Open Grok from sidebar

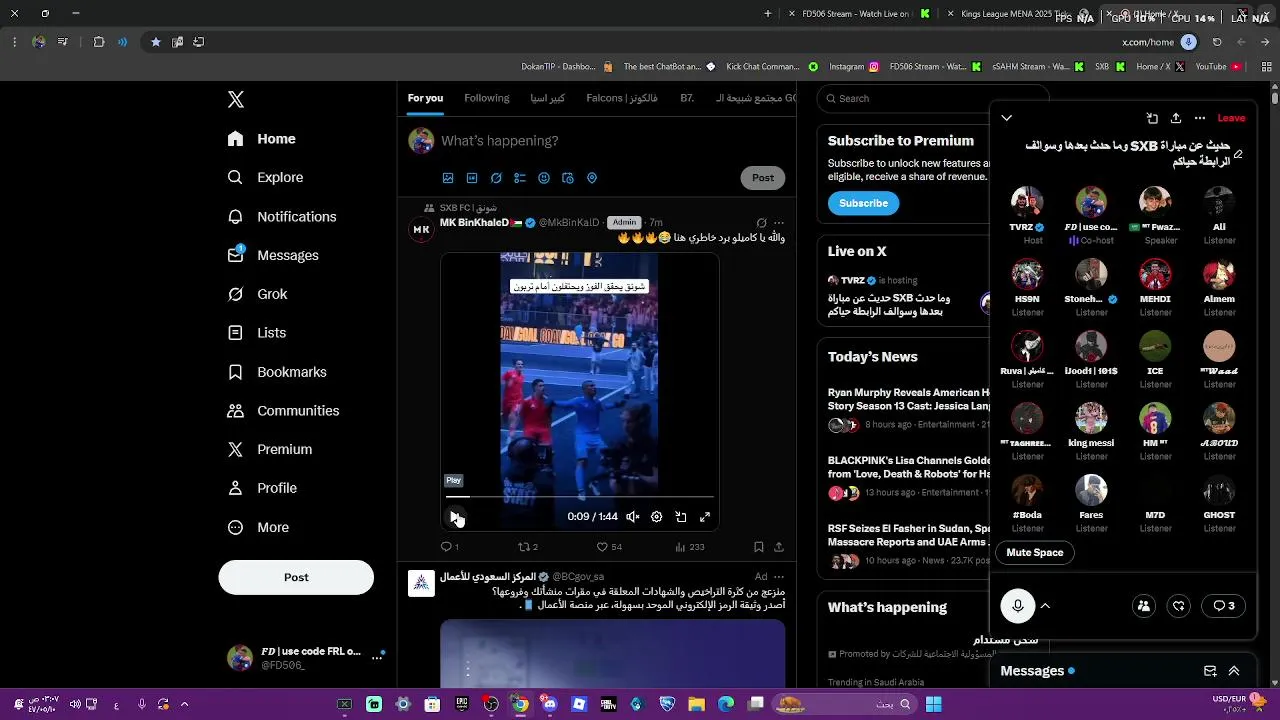click(x=258, y=294)
